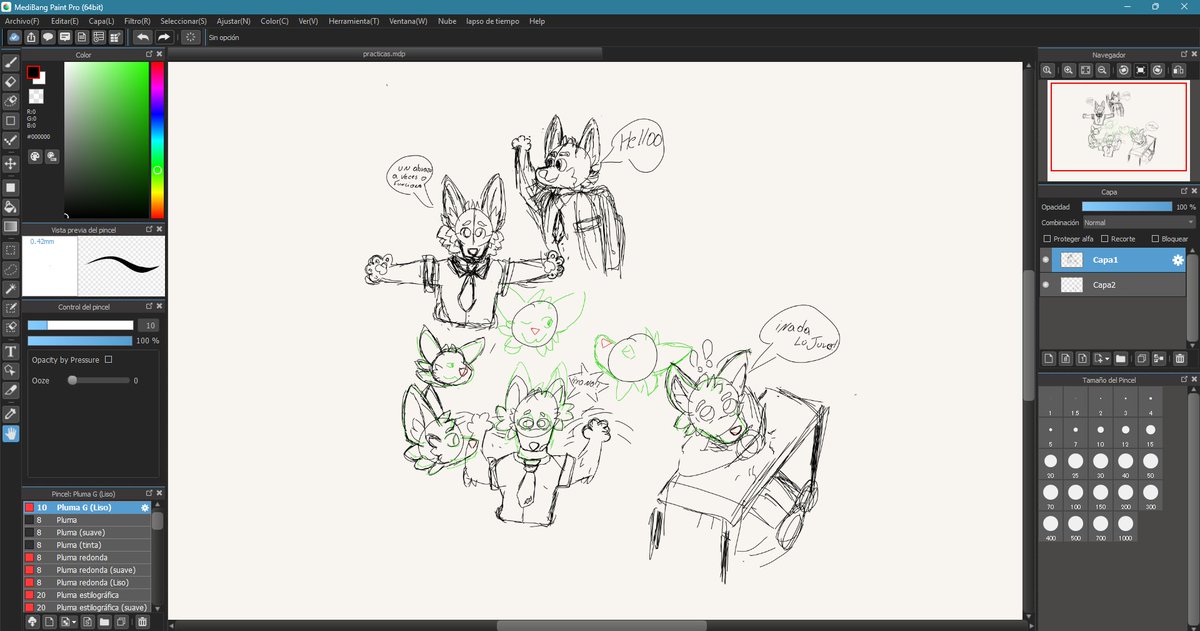Click the brush size value field showing 10
The height and width of the screenshot is (631, 1200).
tap(149, 325)
